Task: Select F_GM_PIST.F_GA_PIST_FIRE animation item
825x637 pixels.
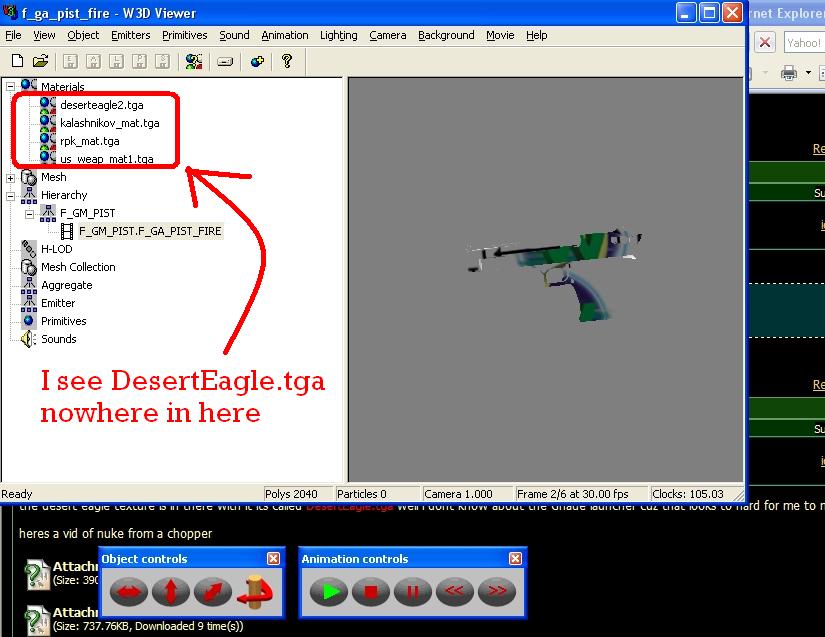Action: click(x=150, y=231)
